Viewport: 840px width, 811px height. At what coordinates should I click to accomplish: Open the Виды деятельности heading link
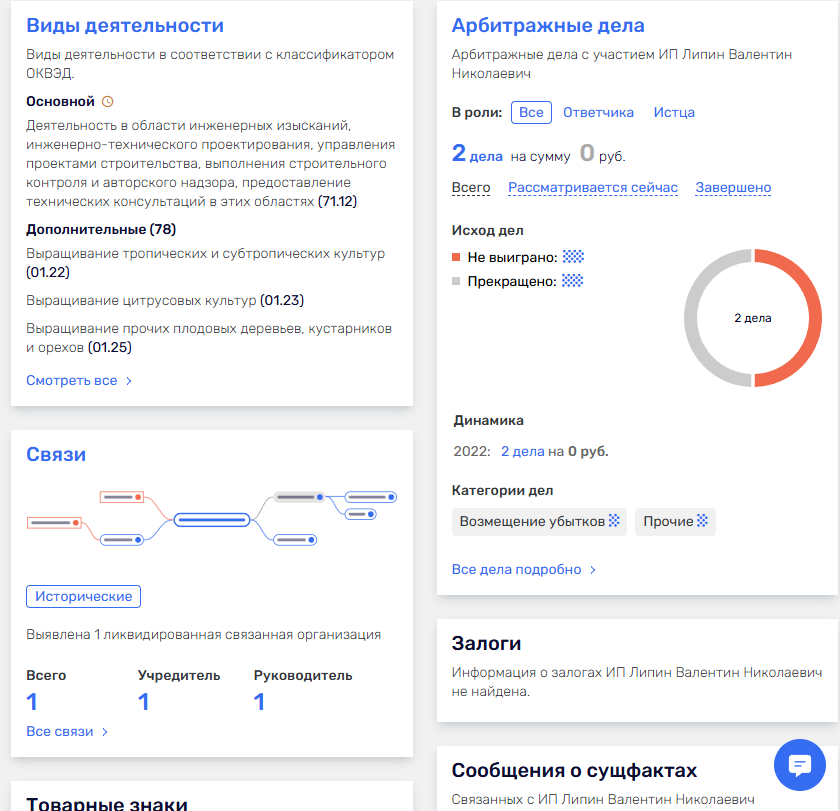[125, 25]
